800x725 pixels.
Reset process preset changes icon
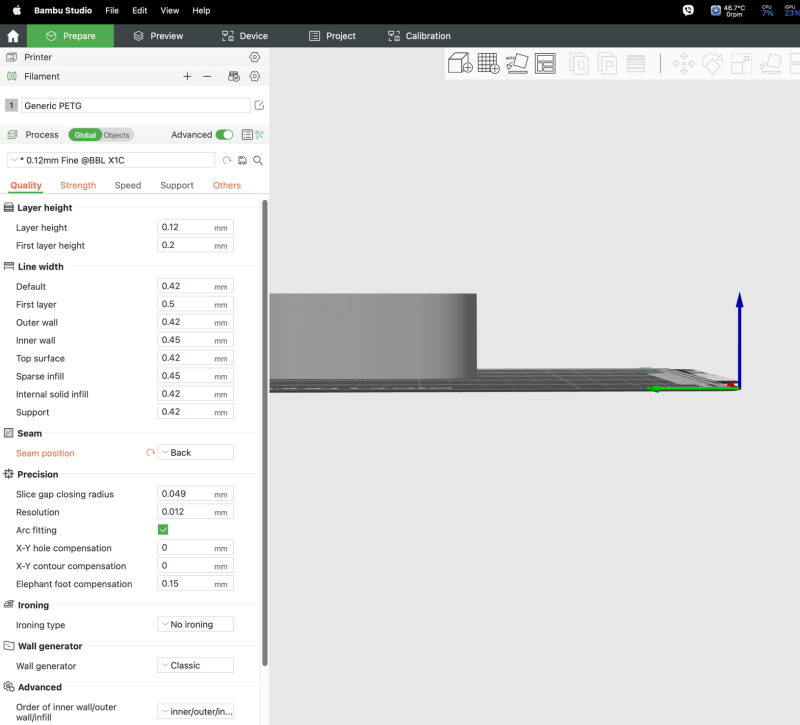coord(227,160)
